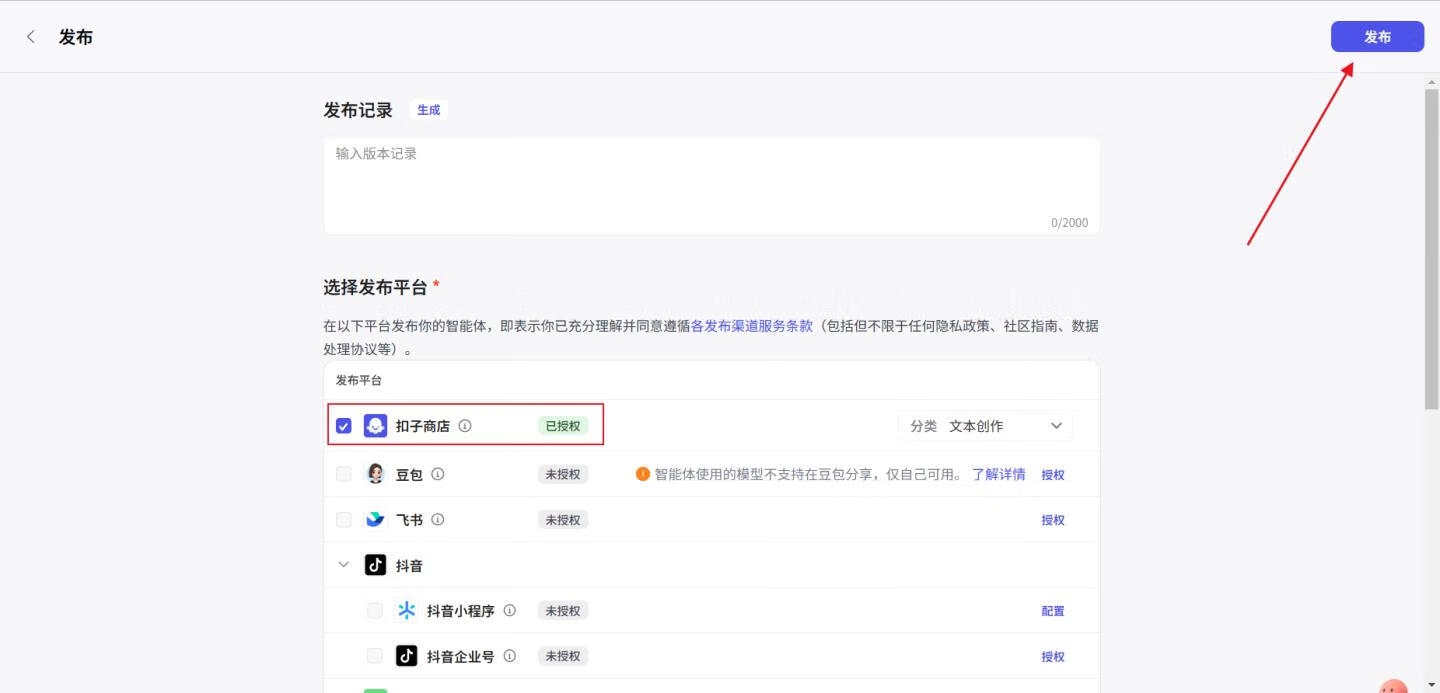Viewport: 1440px width, 693px height.
Task: Click the 豆包 avatar icon
Action: 374,473
